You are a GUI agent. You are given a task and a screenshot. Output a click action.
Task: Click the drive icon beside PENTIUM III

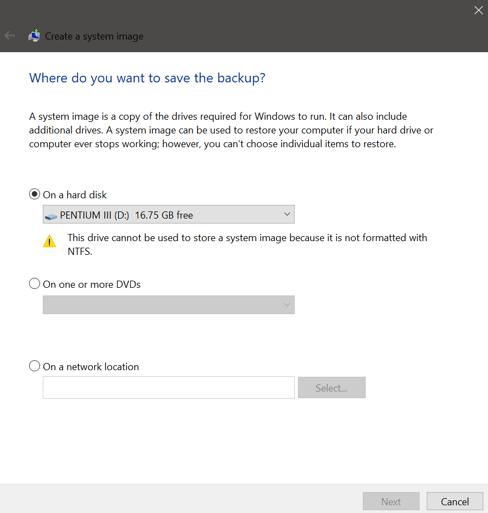tap(51, 216)
